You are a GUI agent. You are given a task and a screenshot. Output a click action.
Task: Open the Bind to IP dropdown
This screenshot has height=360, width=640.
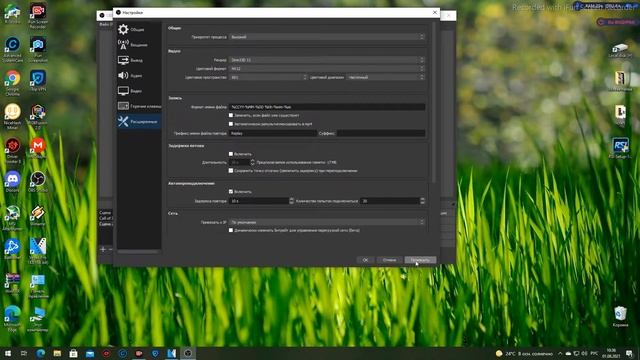coord(327,222)
